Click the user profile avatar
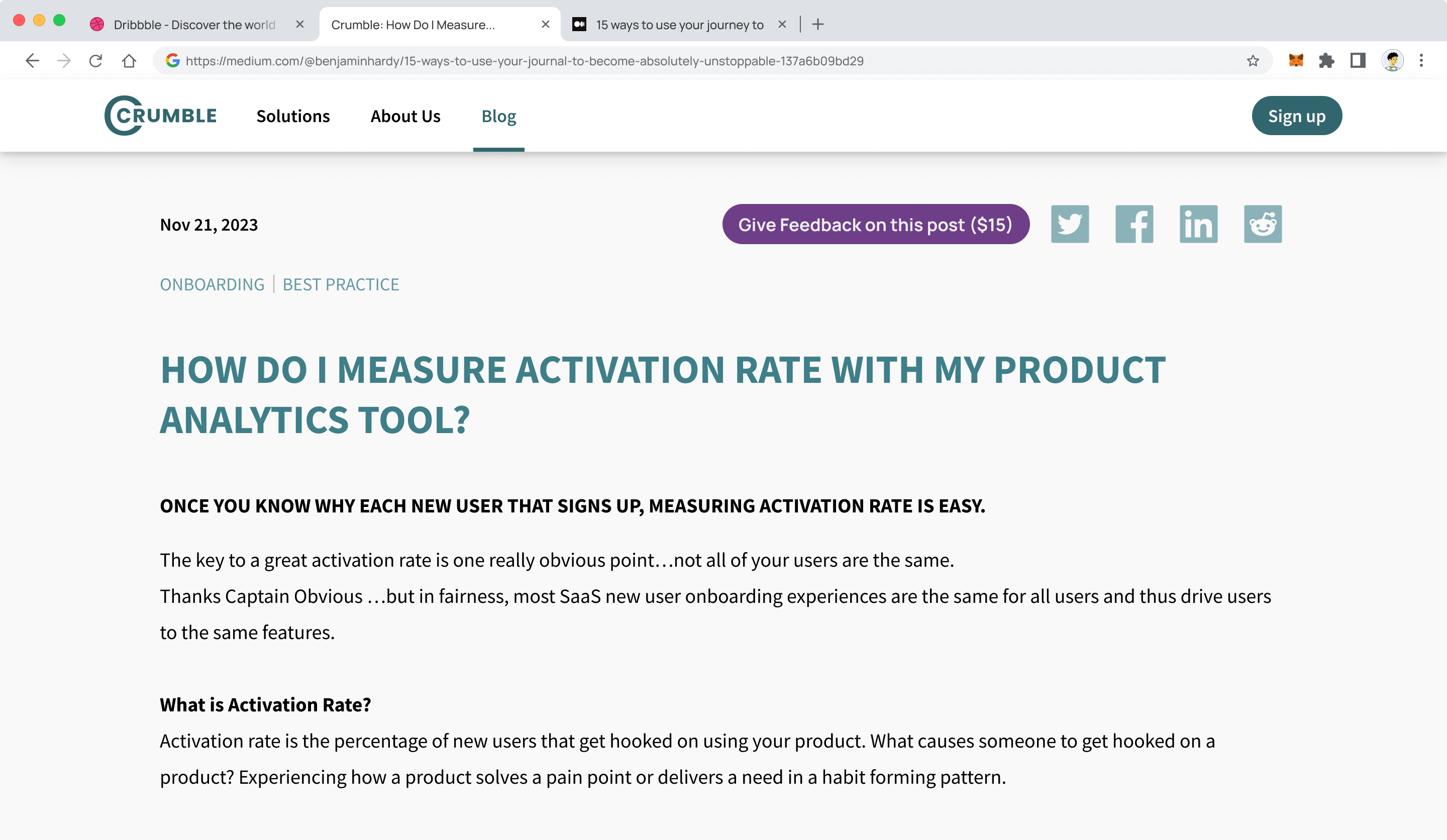This screenshot has width=1447, height=840. (1392, 61)
